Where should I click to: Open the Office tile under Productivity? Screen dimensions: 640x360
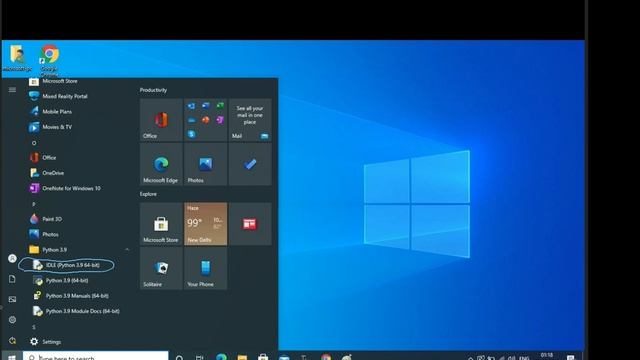pyautogui.click(x=161, y=120)
